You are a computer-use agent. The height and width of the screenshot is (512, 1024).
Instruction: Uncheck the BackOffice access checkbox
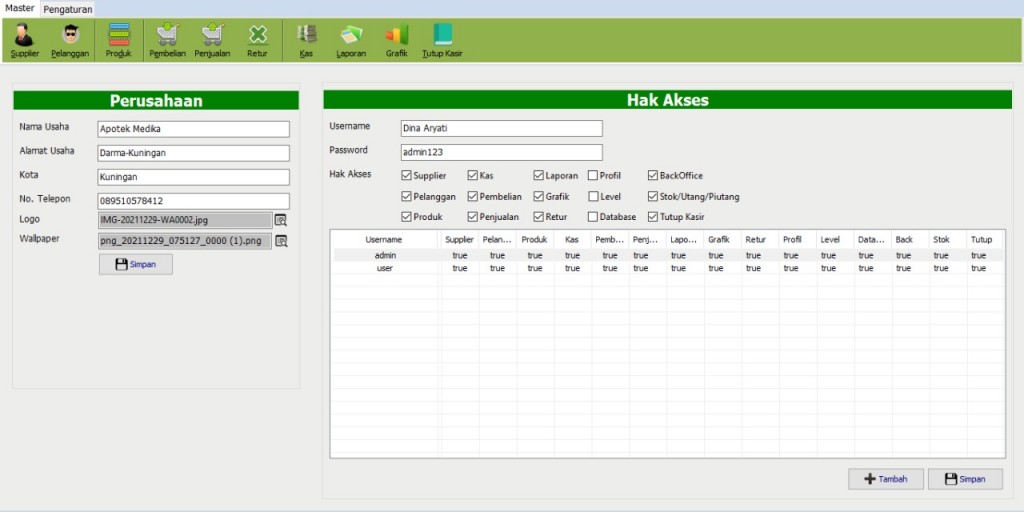coord(653,176)
